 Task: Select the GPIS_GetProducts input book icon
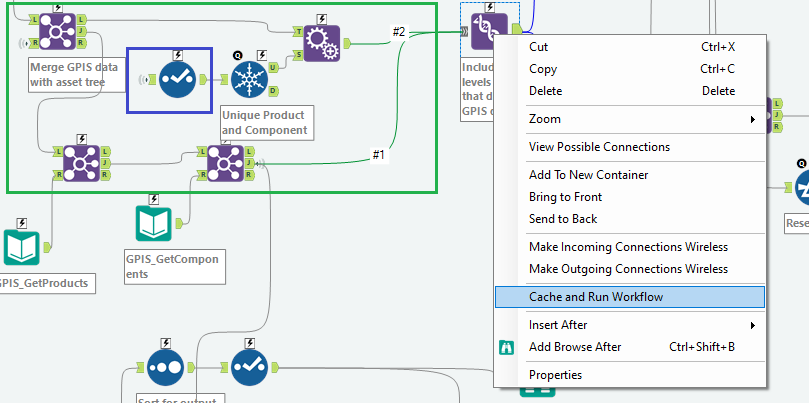tap(21, 248)
